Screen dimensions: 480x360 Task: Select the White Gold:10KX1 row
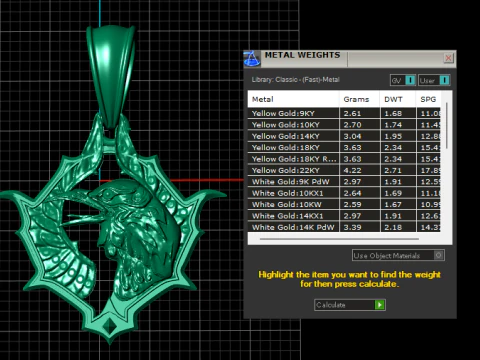click(344, 193)
